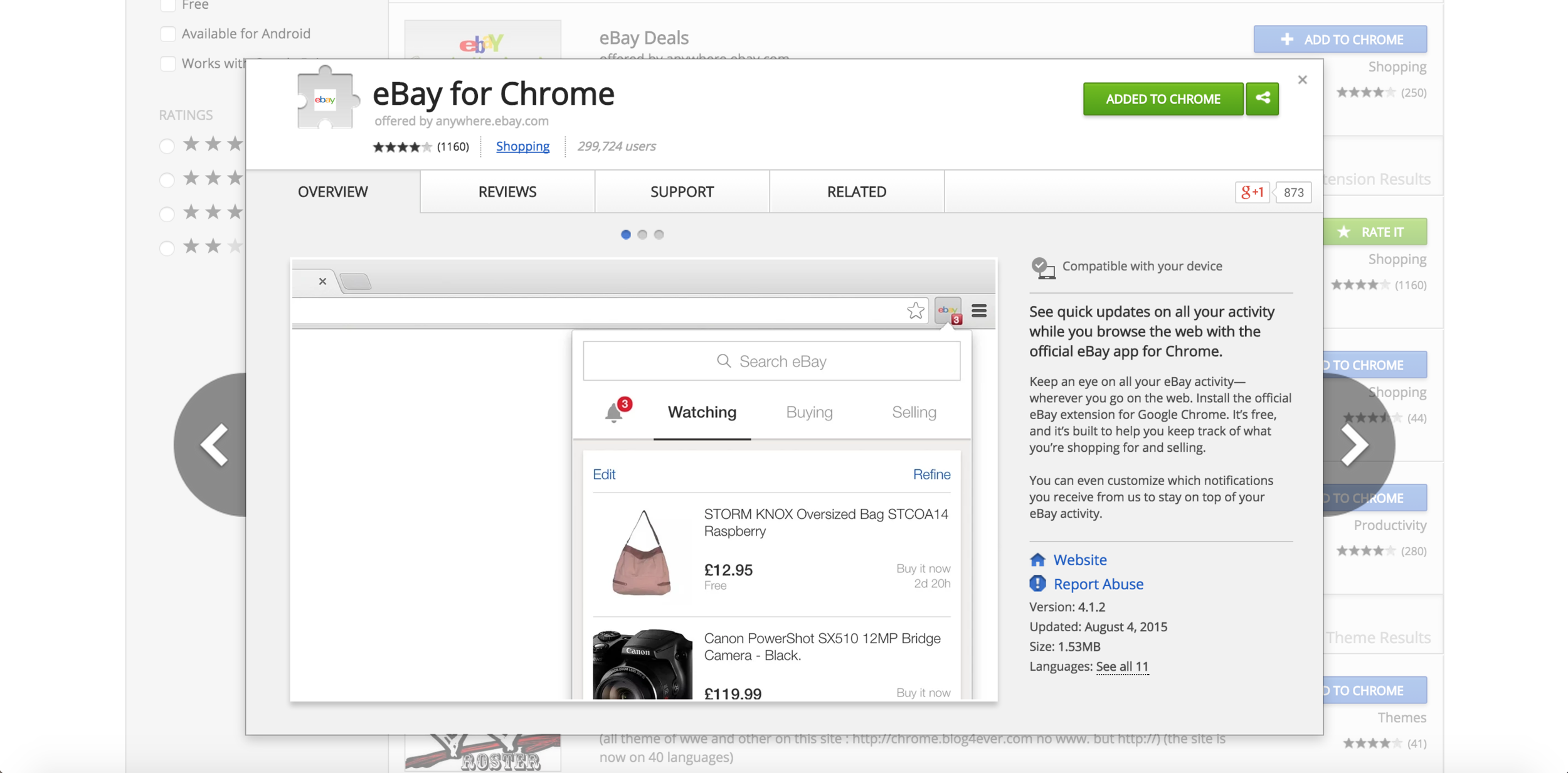Viewport: 1568px width, 773px height.
Task: Select the top star rating radio button
Action: [166, 146]
